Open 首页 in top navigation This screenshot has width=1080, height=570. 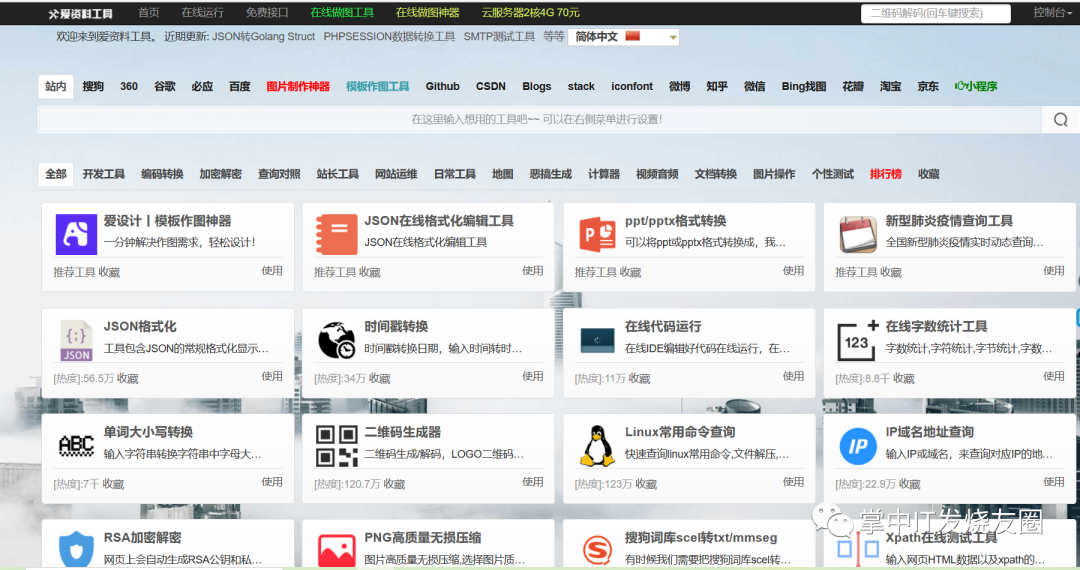(x=149, y=12)
